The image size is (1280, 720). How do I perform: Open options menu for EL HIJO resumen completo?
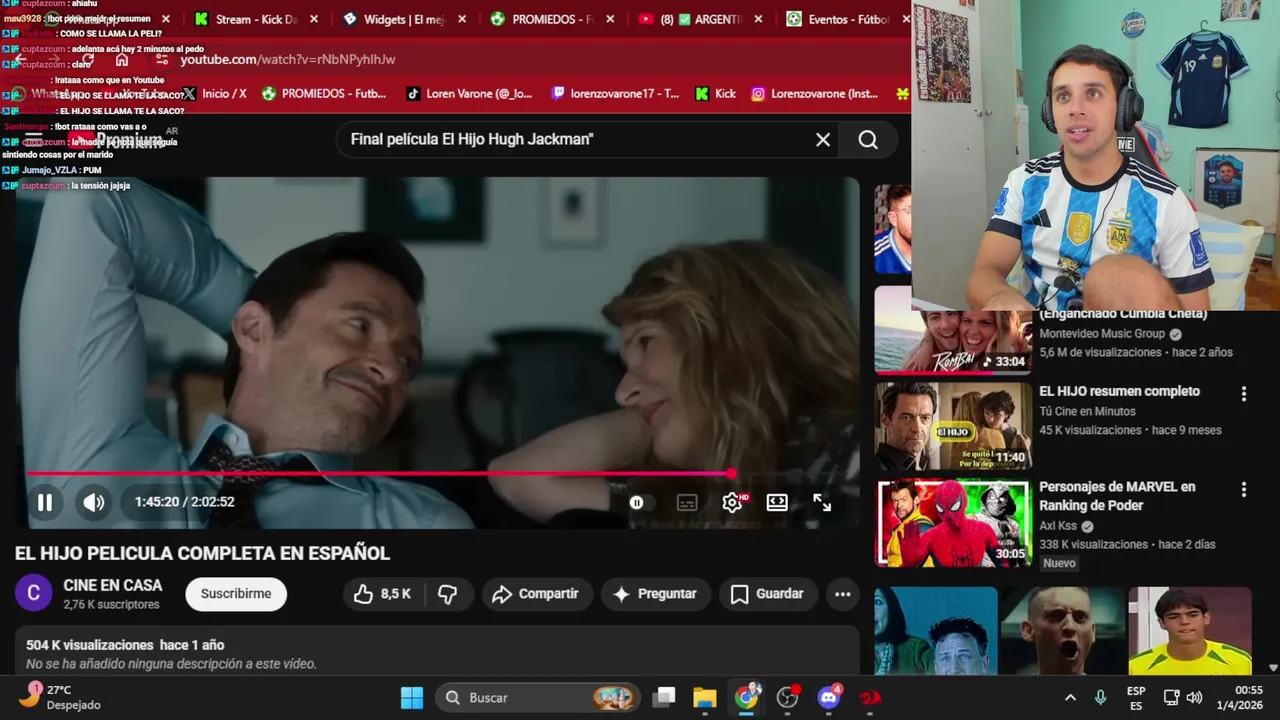coord(1244,394)
